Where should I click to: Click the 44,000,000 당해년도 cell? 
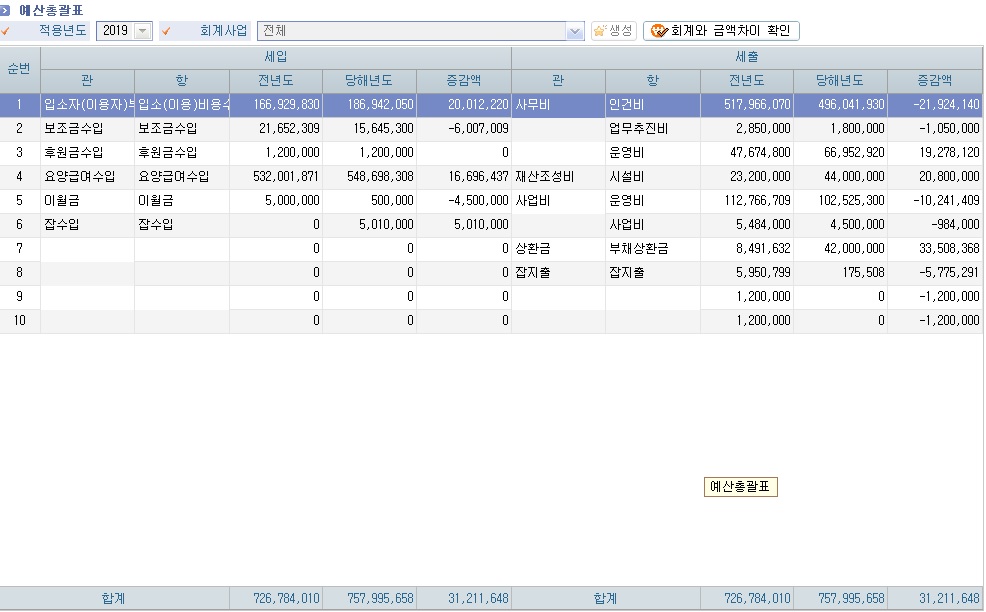point(841,177)
